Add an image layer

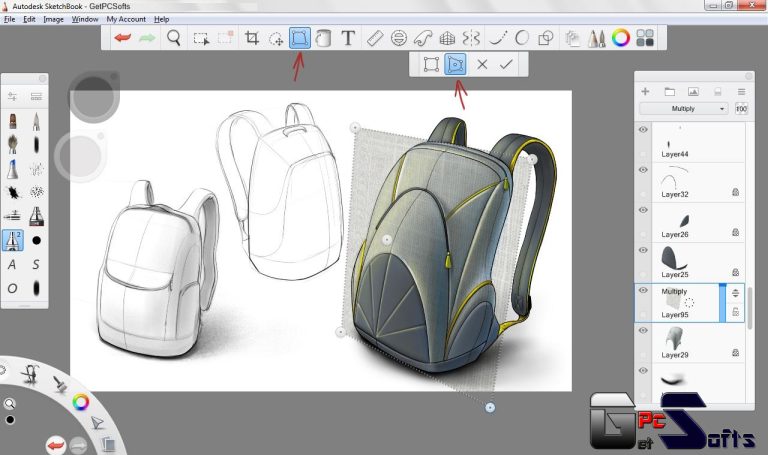693,92
